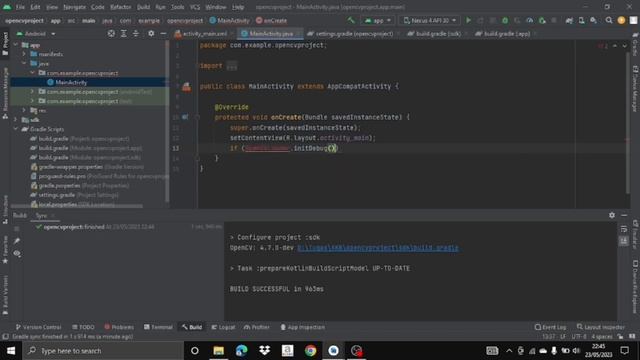Image resolution: width=640 pixels, height=360 pixels.
Task: Expand the sdk module
Action: point(16,120)
